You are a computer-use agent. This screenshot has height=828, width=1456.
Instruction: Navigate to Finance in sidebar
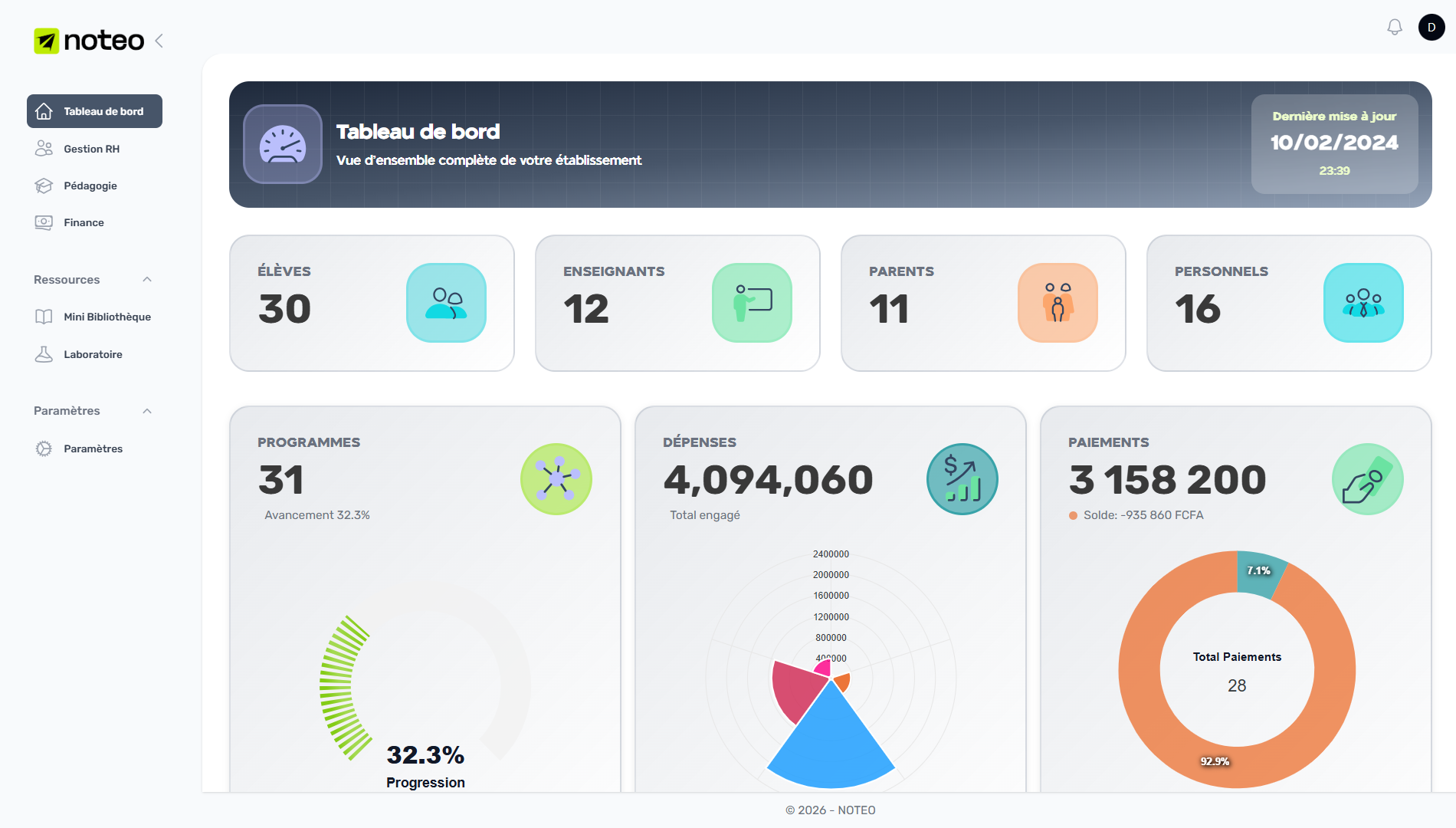click(84, 222)
